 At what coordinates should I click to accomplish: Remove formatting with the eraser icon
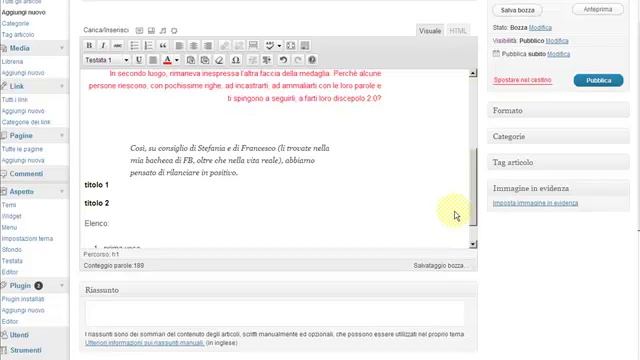point(219,60)
